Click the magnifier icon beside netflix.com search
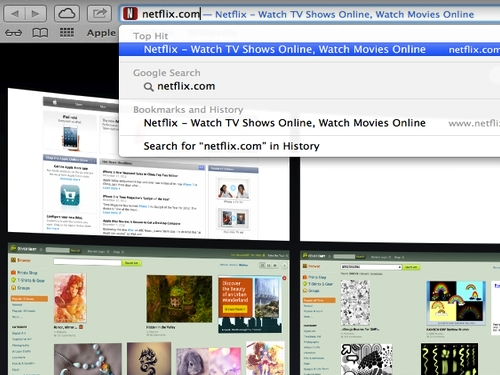 tap(148, 87)
